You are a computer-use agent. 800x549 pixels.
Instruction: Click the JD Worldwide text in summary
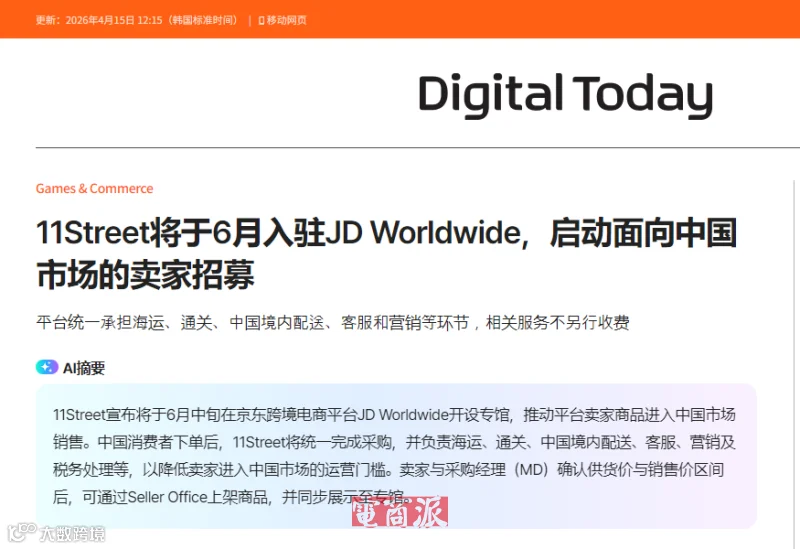[403, 414]
